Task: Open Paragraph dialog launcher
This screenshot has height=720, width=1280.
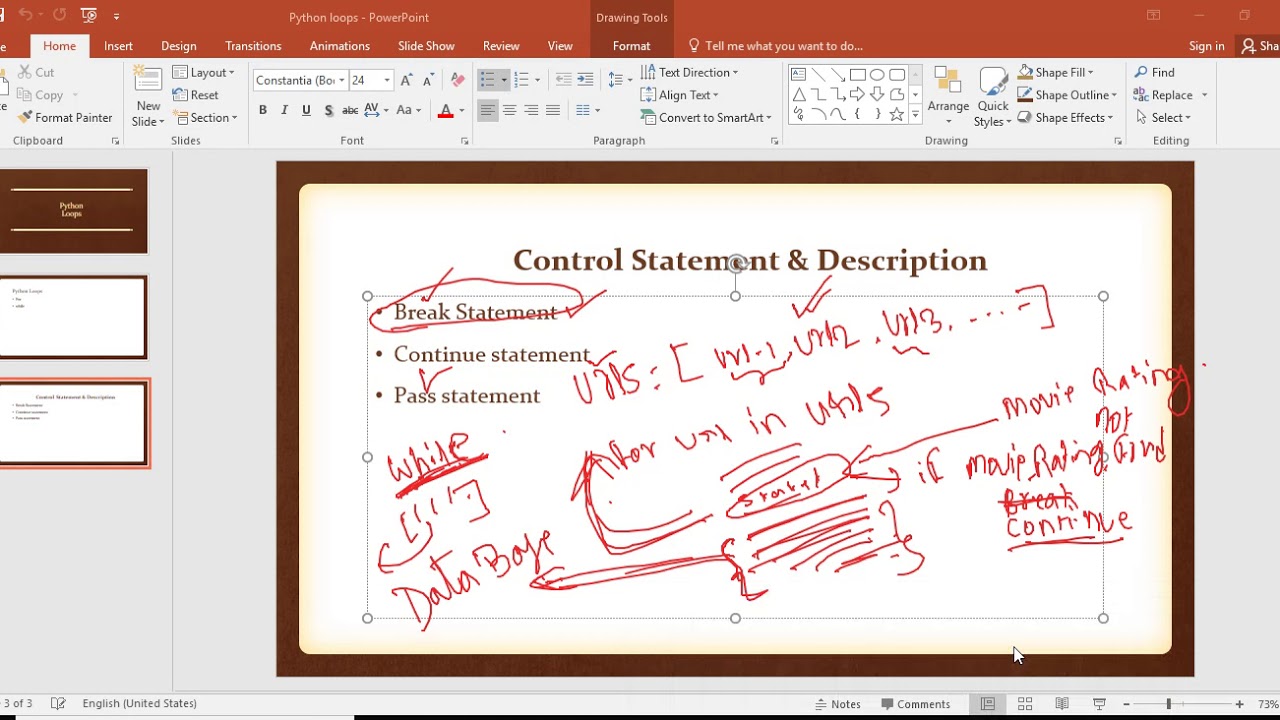Action: tap(775, 141)
